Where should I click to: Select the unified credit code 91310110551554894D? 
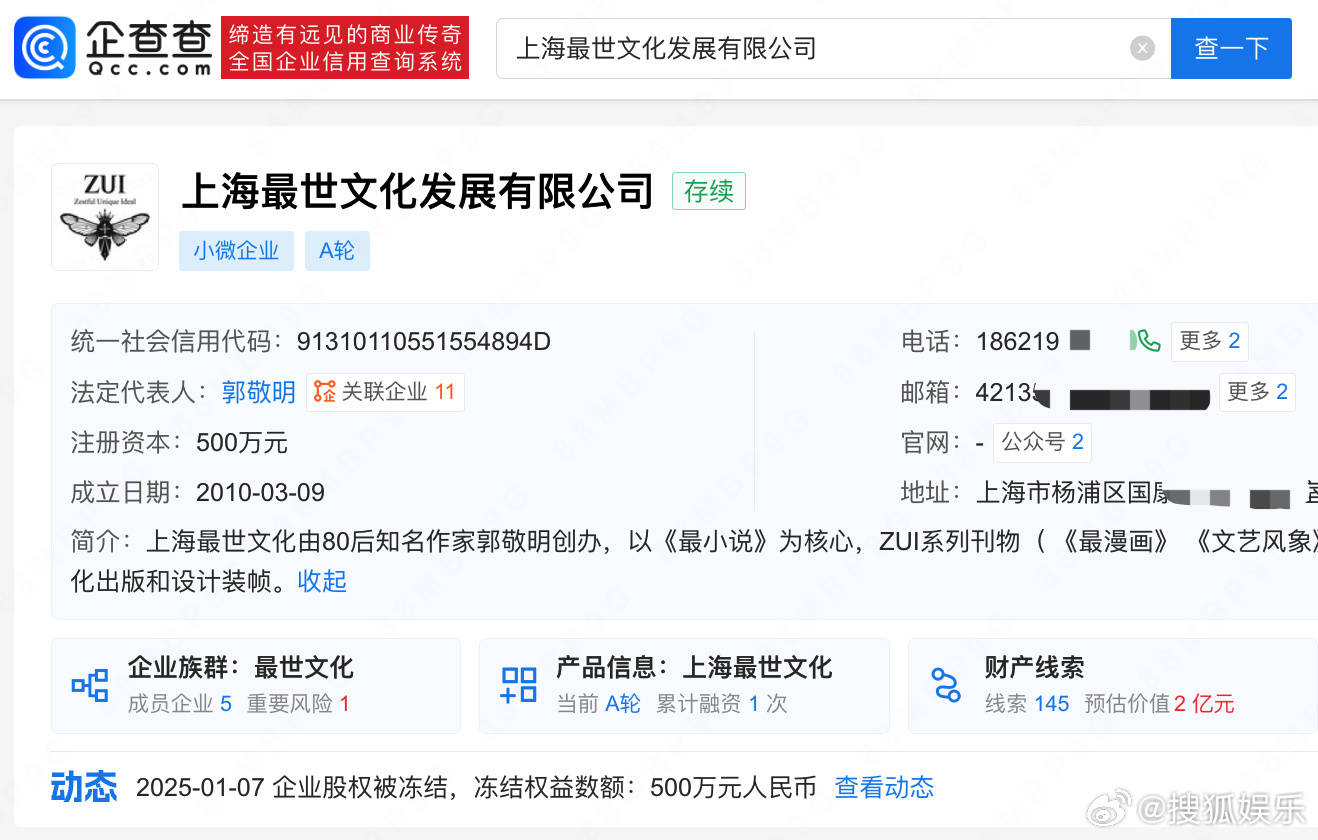[423, 342]
